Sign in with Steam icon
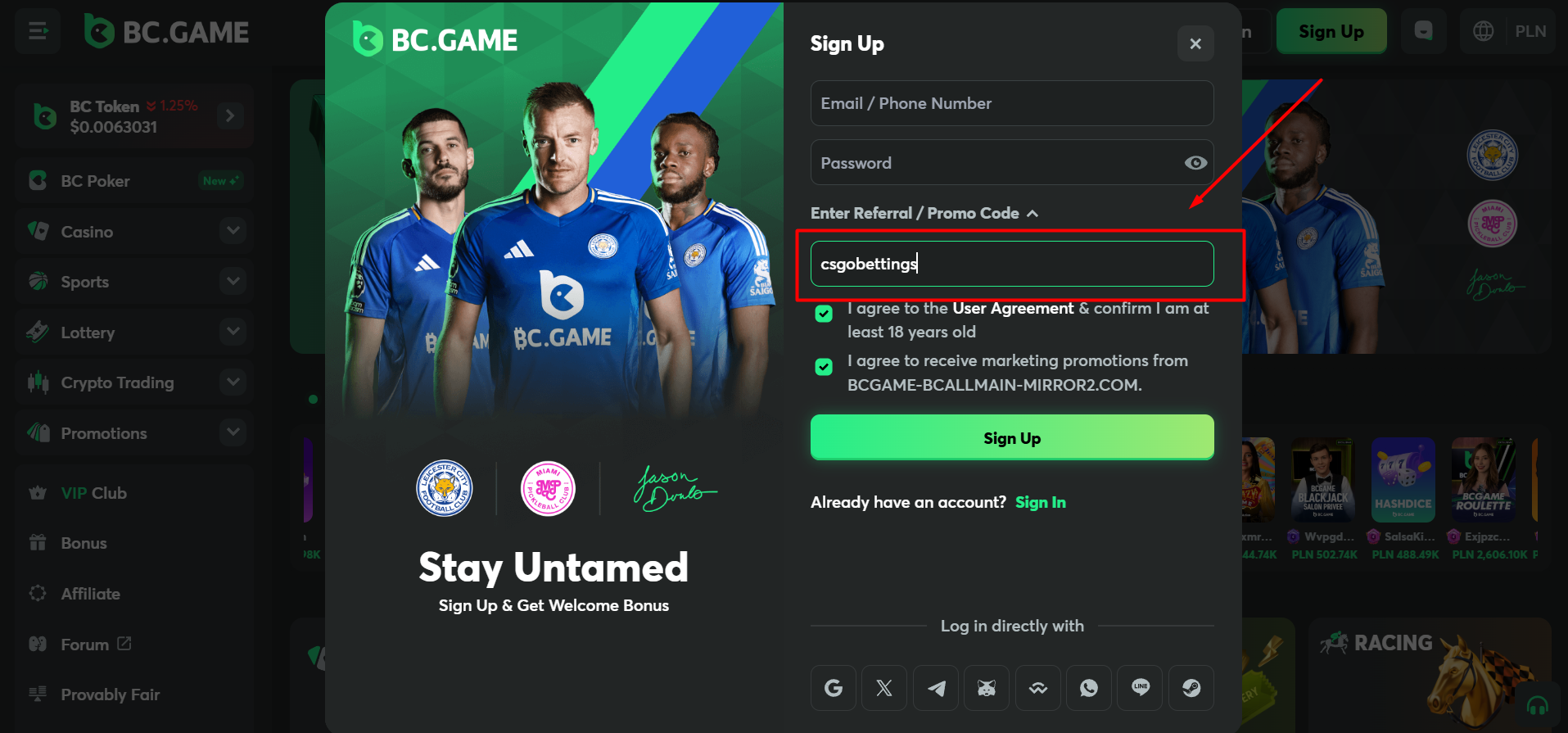 (1191, 688)
